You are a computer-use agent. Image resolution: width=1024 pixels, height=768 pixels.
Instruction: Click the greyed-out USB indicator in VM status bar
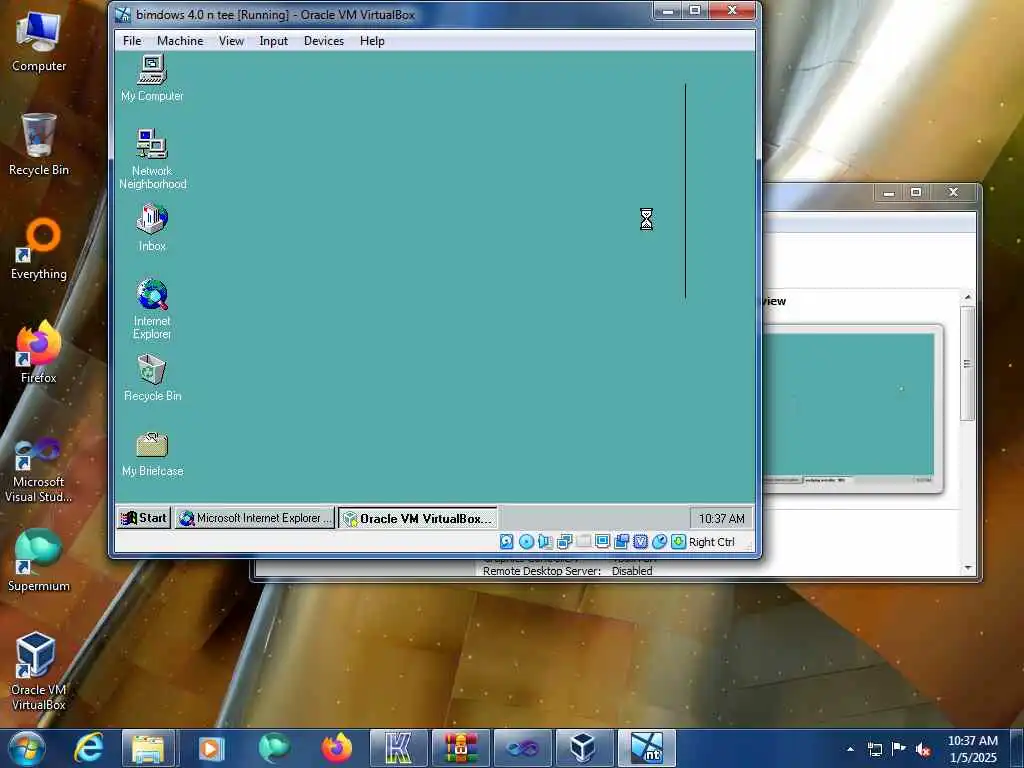583,541
